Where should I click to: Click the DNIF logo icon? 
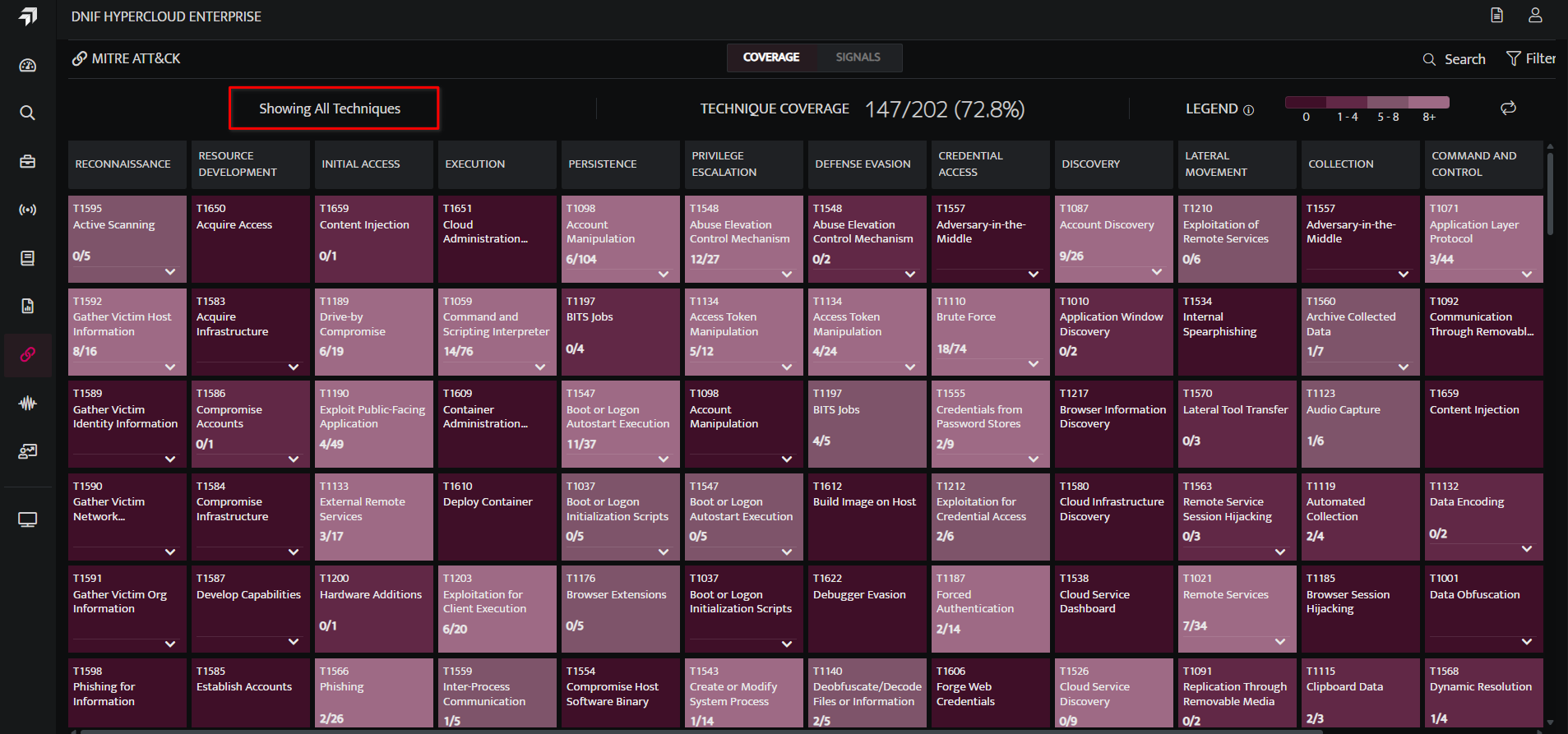[28, 16]
